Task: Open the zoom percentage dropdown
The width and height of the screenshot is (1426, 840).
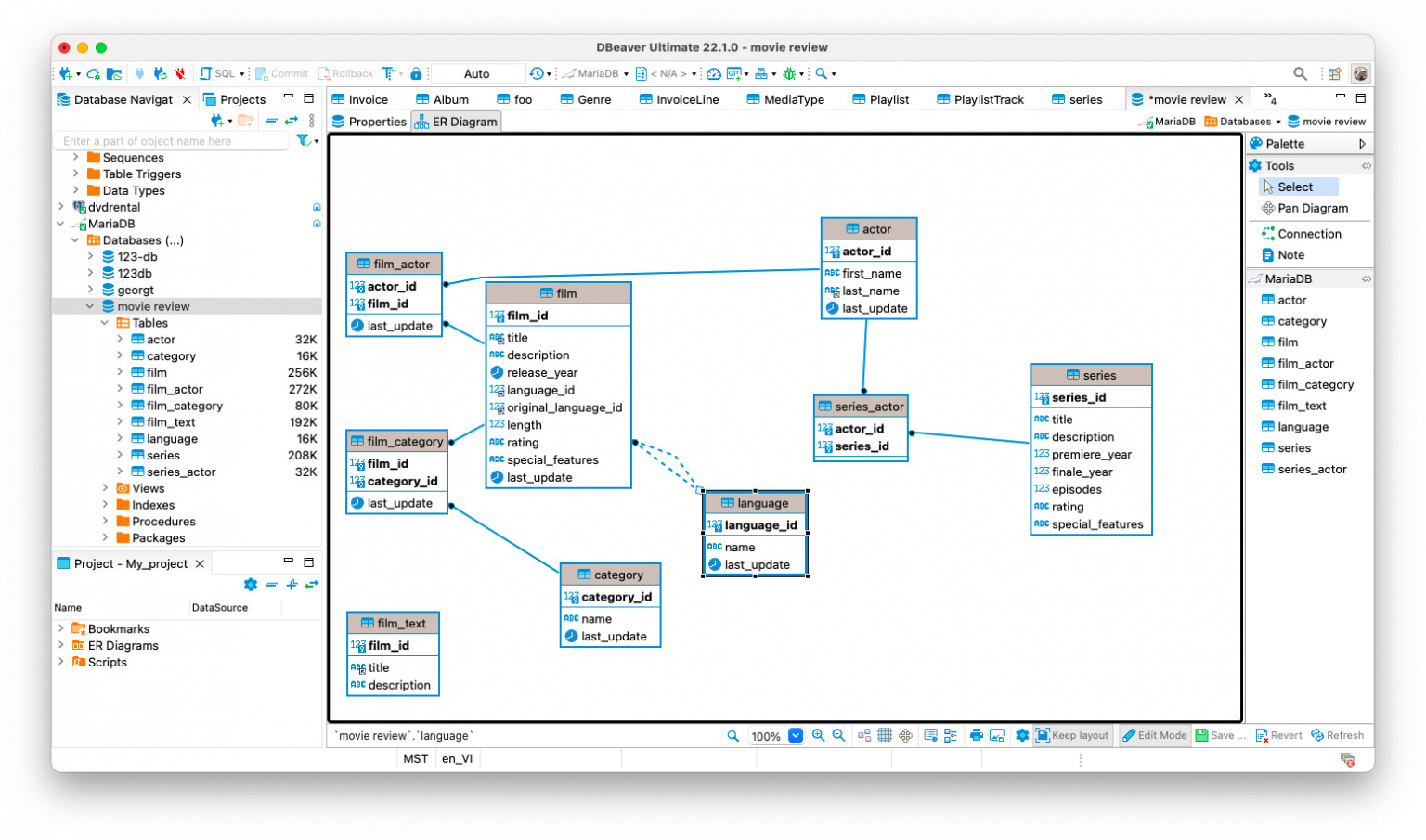Action: pos(795,734)
